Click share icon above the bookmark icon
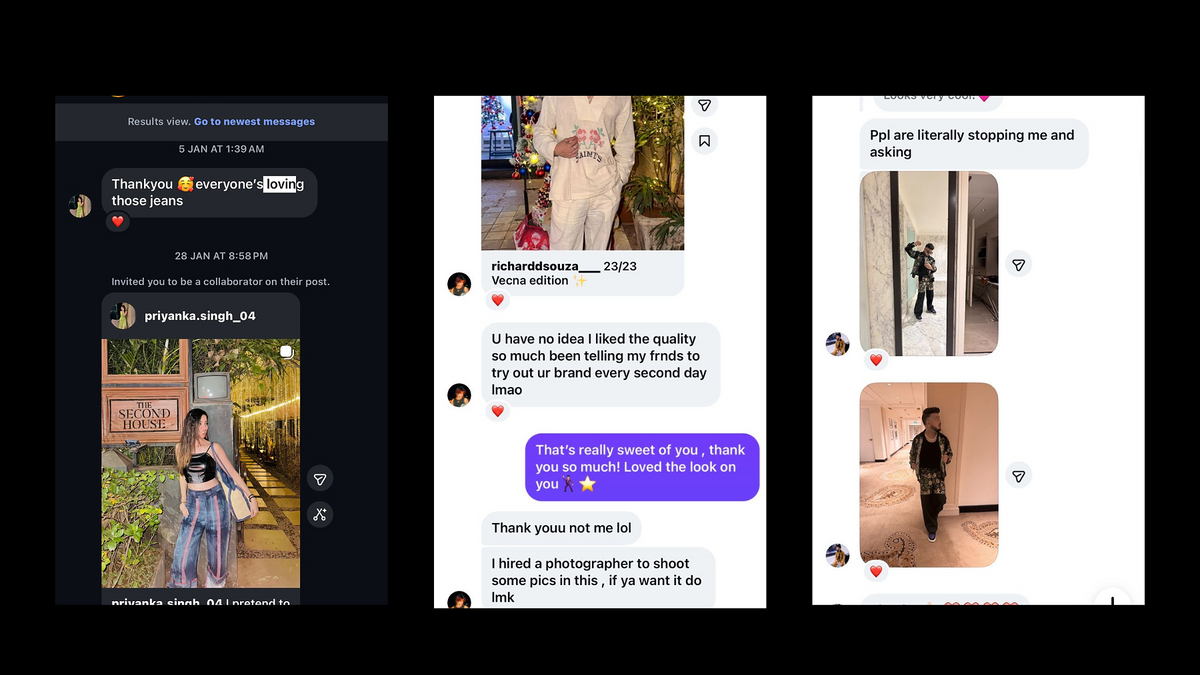This screenshot has width=1200, height=675. (704, 106)
